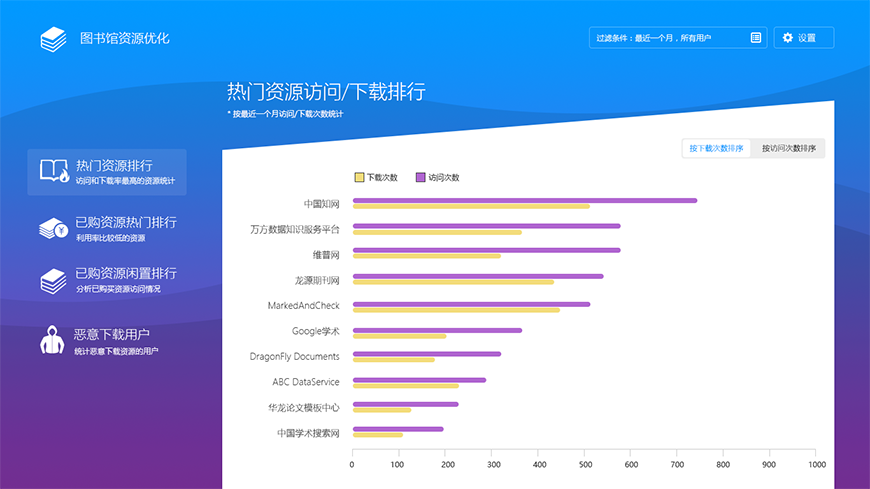Click the book stack icon for 已购资源闲置排行

53,280
